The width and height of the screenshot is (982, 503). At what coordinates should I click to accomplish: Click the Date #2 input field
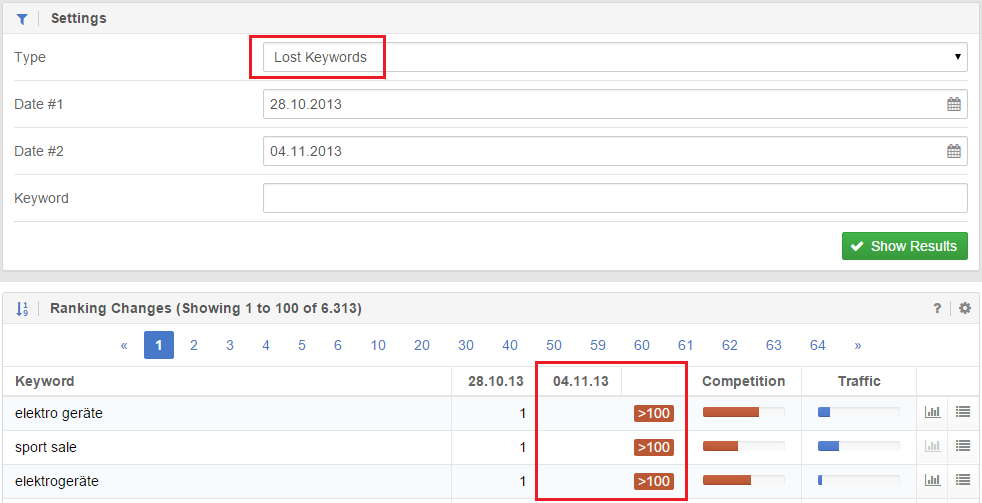[x=615, y=151]
